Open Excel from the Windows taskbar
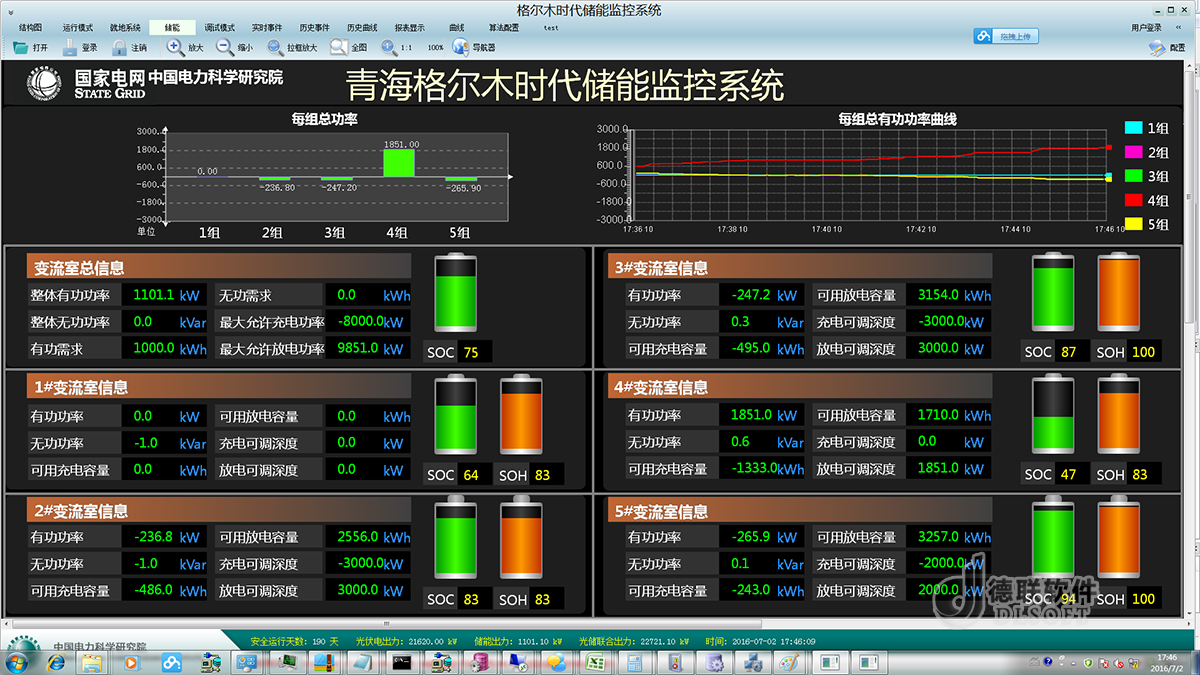The height and width of the screenshot is (675, 1200). pyautogui.click(x=594, y=662)
